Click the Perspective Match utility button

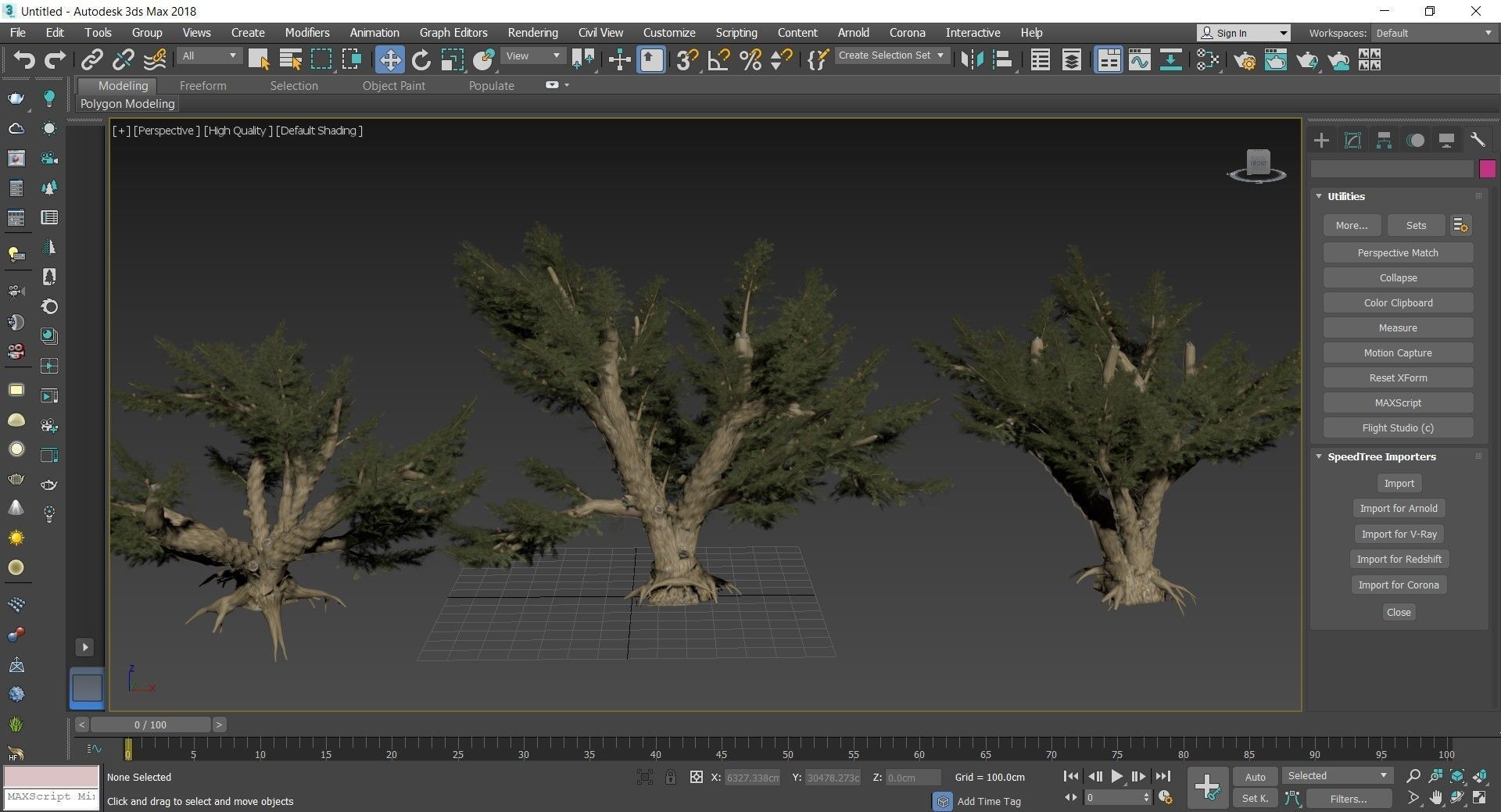tap(1398, 252)
